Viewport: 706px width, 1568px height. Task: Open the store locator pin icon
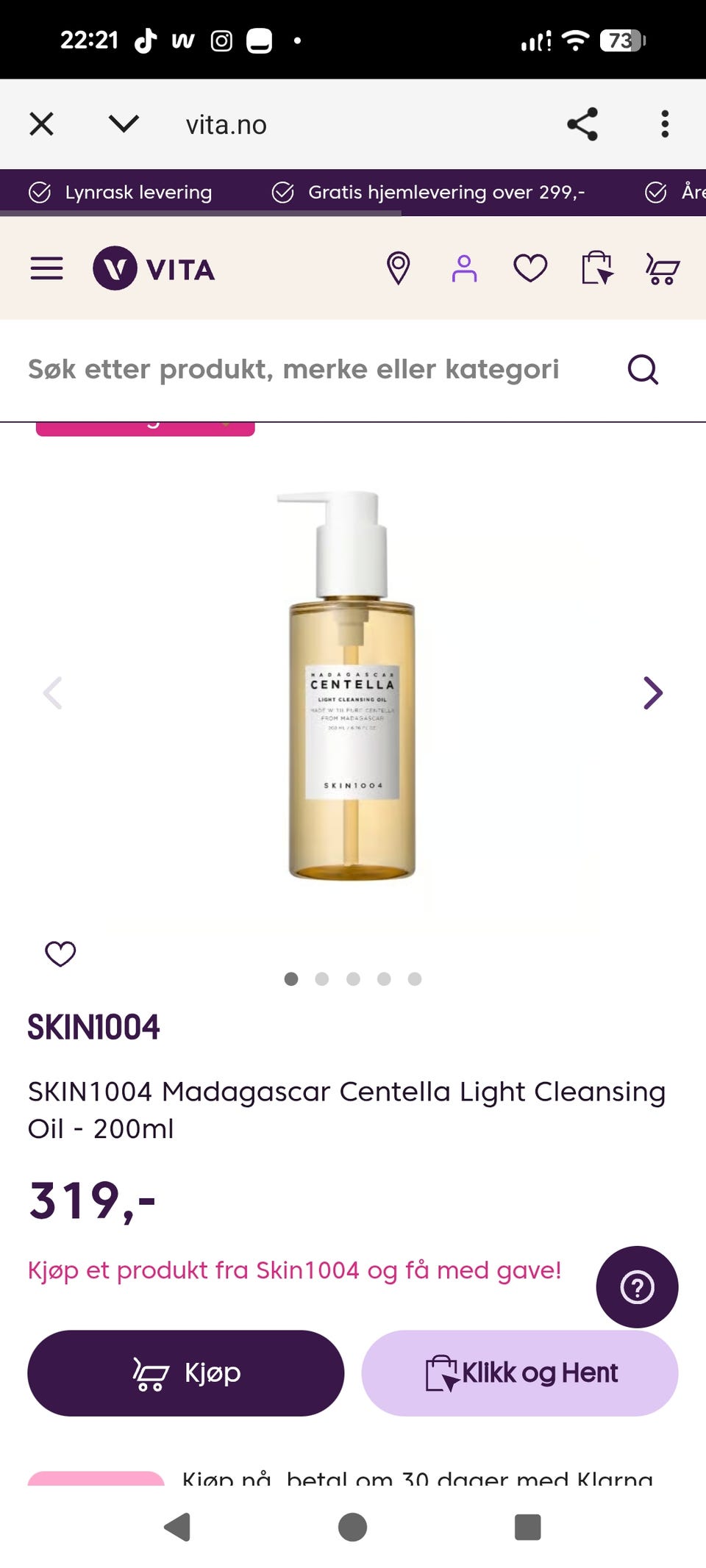pyautogui.click(x=398, y=268)
